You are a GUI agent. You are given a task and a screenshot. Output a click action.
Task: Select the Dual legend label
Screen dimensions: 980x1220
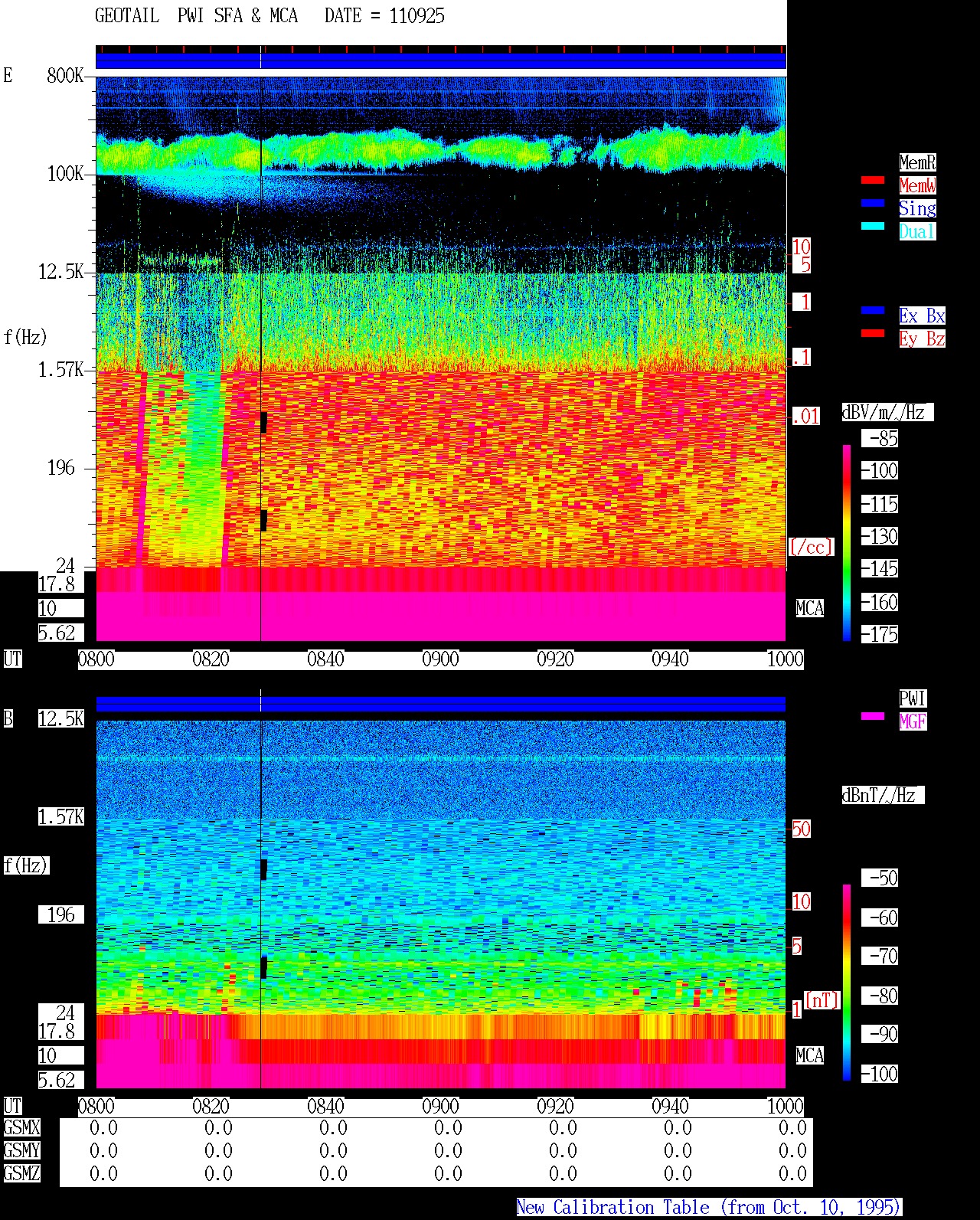tap(917, 231)
